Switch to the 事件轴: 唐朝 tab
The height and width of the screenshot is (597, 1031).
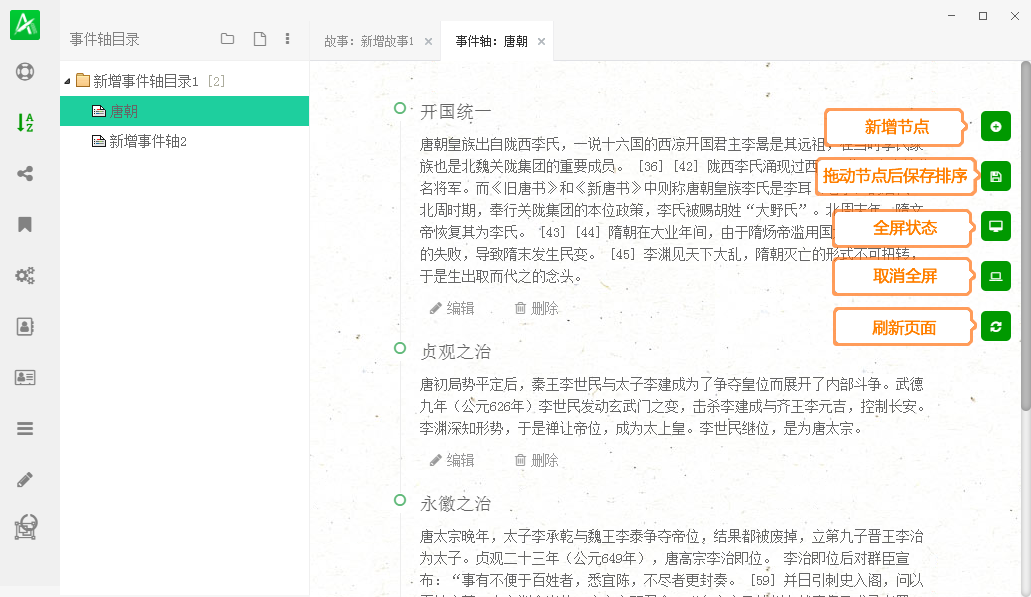pos(491,41)
